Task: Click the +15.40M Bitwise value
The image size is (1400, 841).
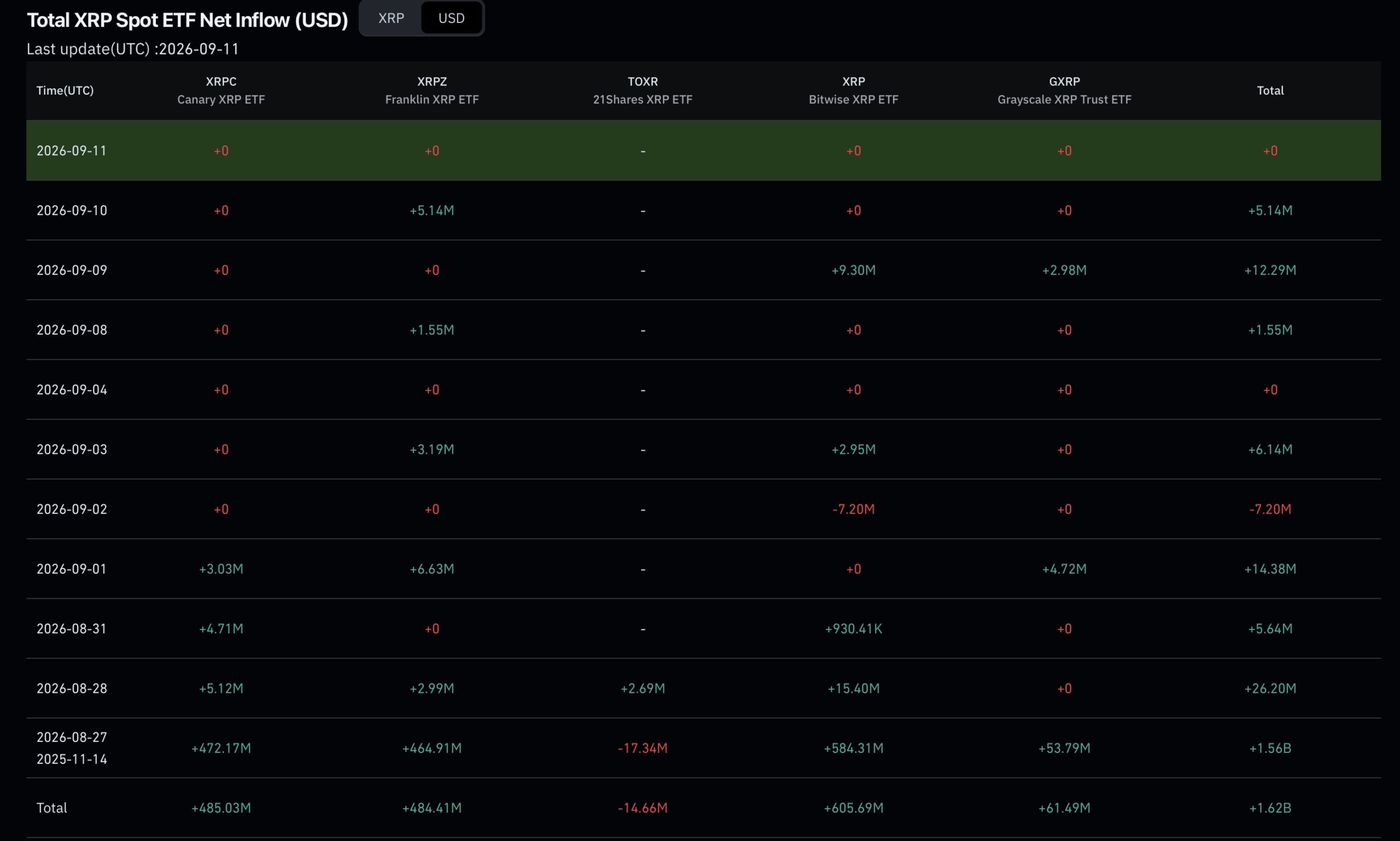Action: coord(854,688)
